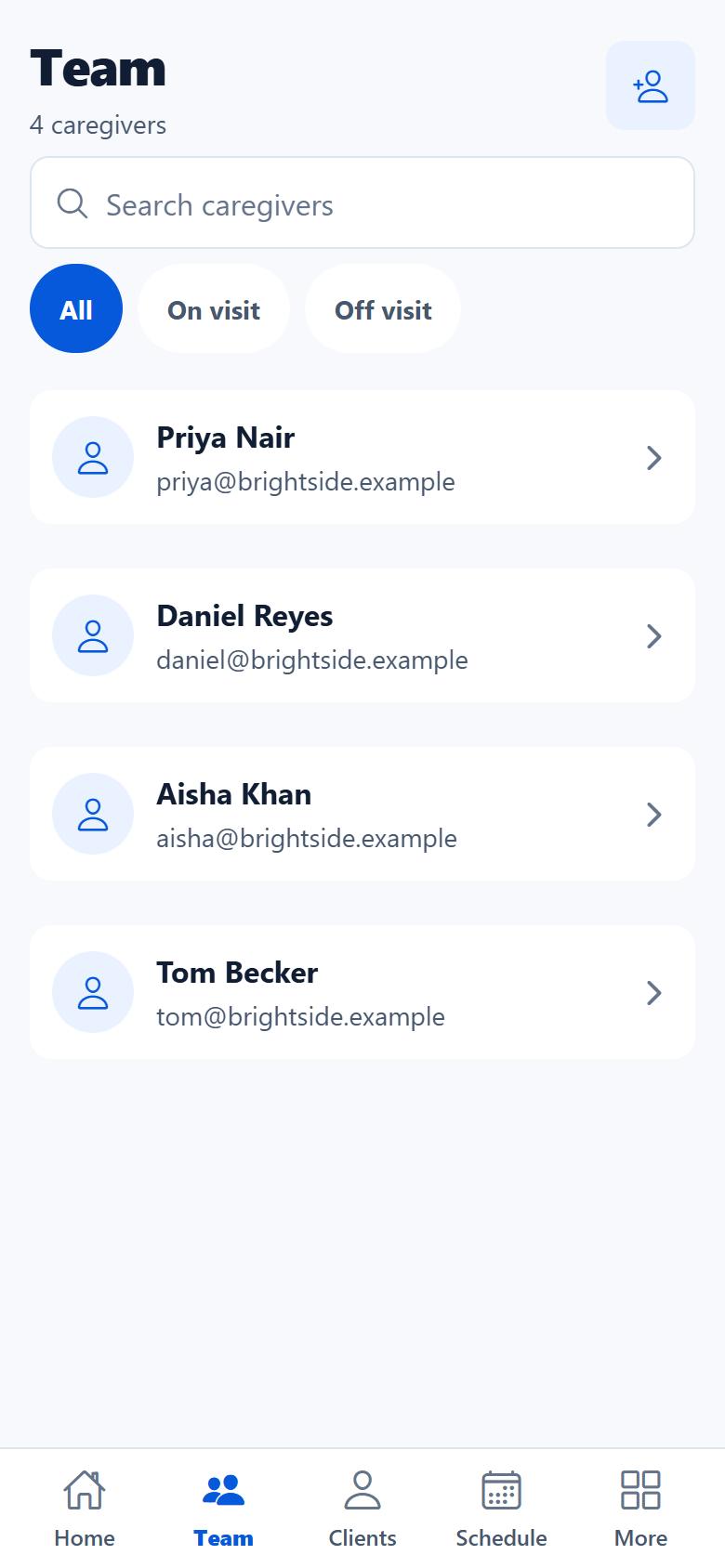This screenshot has height=1568, width=725.
Task: Focus the Search caregivers field
Action: click(362, 203)
